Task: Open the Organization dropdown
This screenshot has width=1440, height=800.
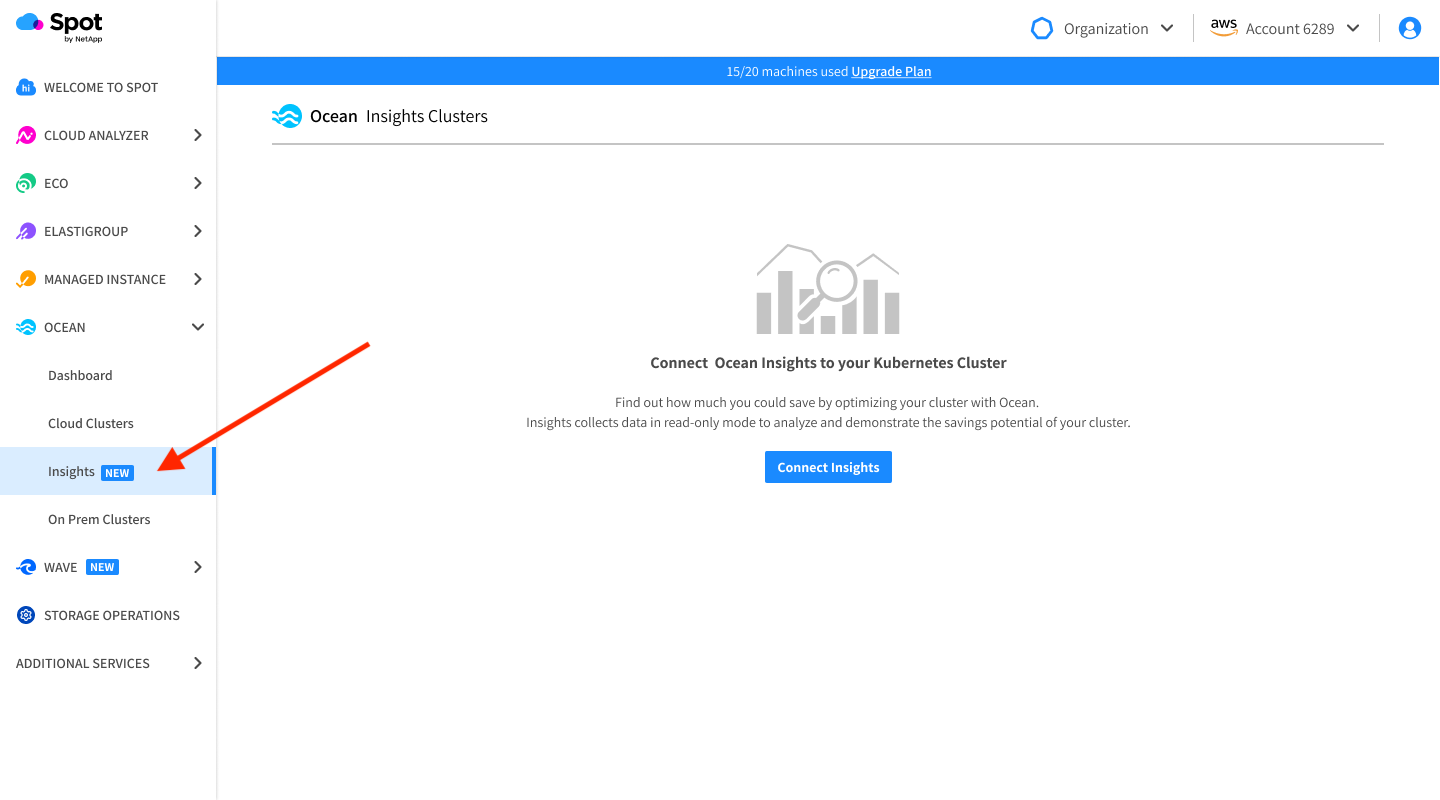Action: [x=1103, y=28]
